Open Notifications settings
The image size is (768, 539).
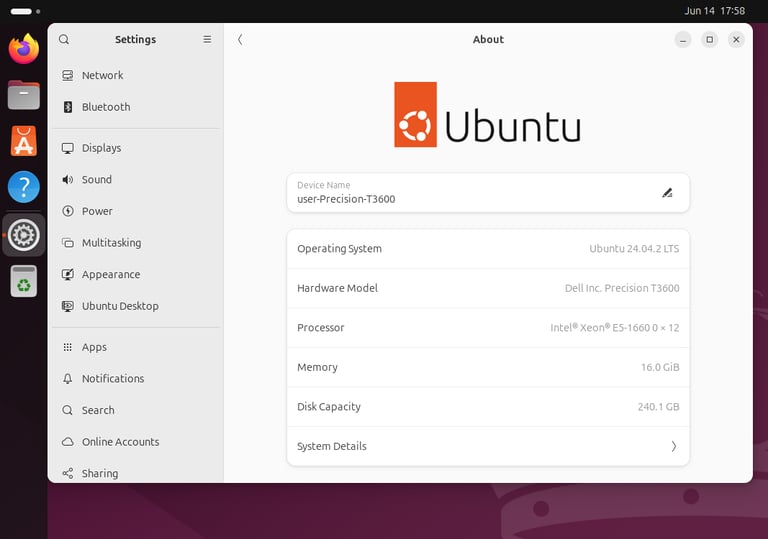(x=136, y=379)
